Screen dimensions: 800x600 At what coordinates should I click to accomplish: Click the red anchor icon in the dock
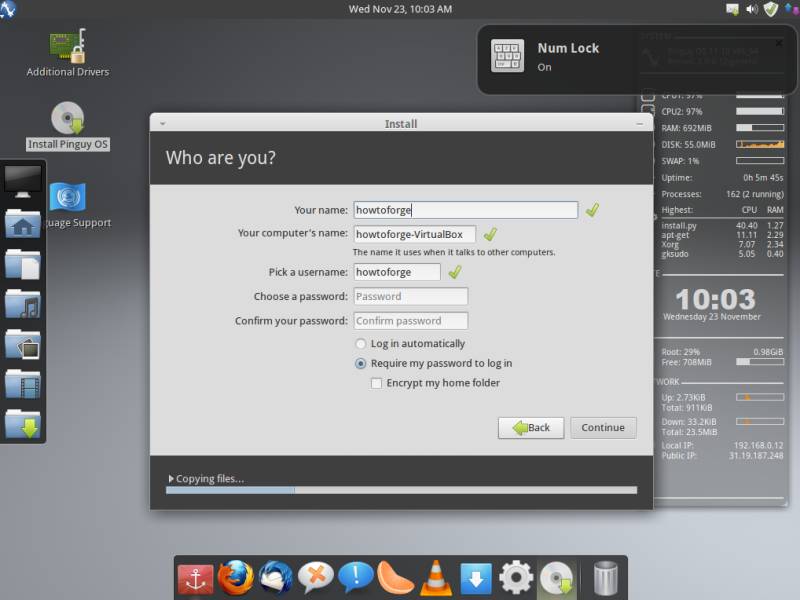(x=195, y=579)
